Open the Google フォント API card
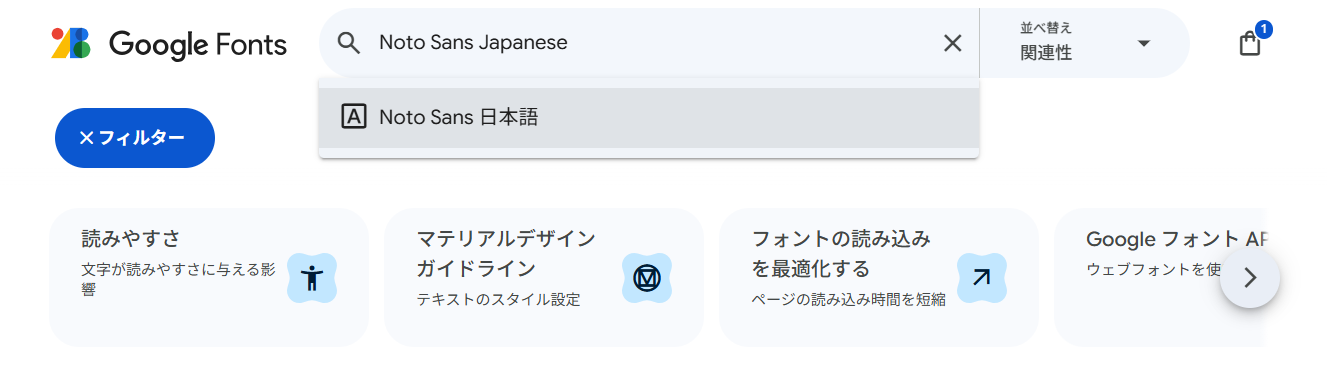The height and width of the screenshot is (370, 1327). pyautogui.click(x=1160, y=278)
